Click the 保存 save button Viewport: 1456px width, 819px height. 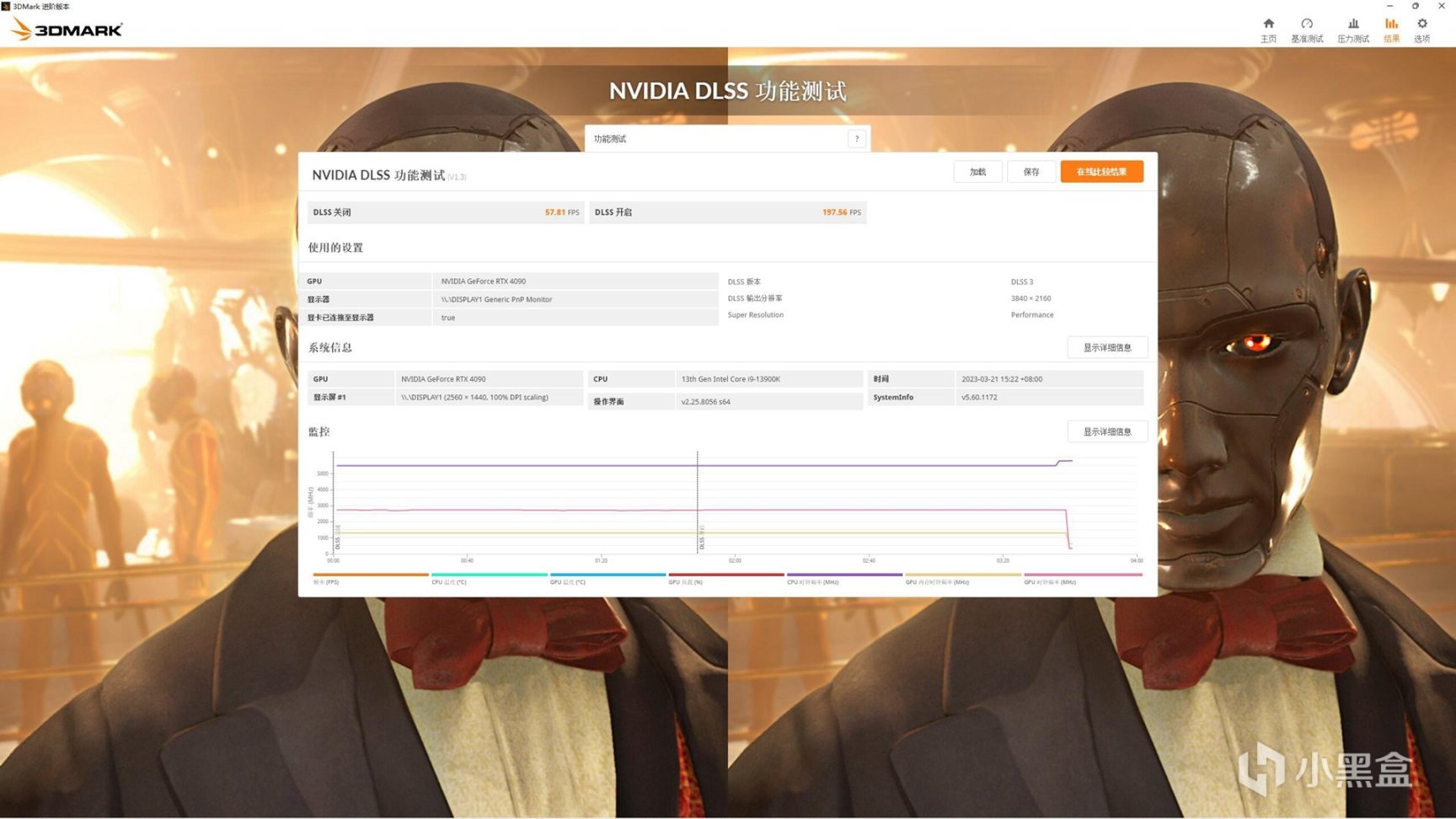click(x=1031, y=172)
